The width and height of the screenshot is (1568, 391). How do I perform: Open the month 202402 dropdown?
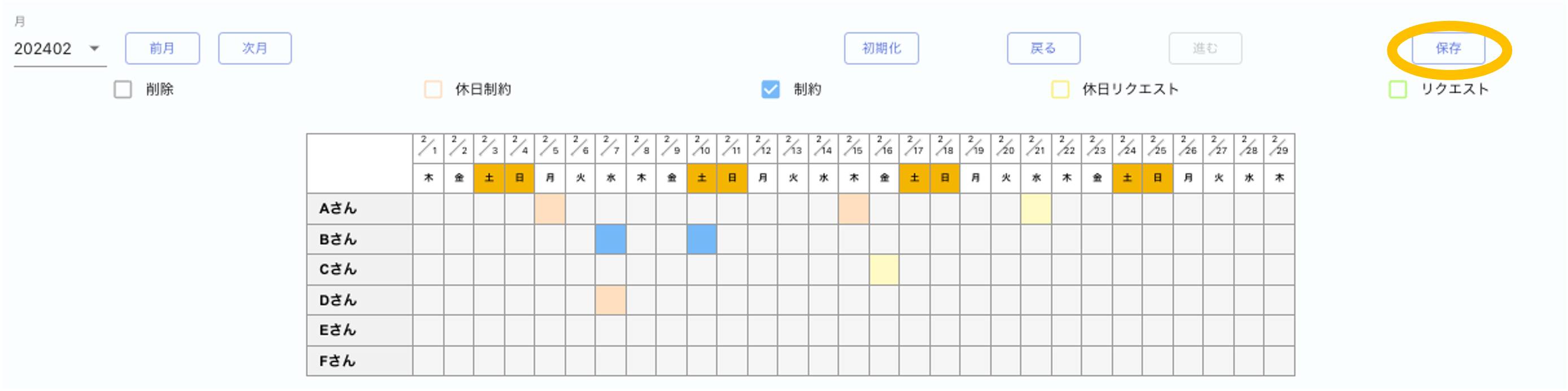point(59,49)
